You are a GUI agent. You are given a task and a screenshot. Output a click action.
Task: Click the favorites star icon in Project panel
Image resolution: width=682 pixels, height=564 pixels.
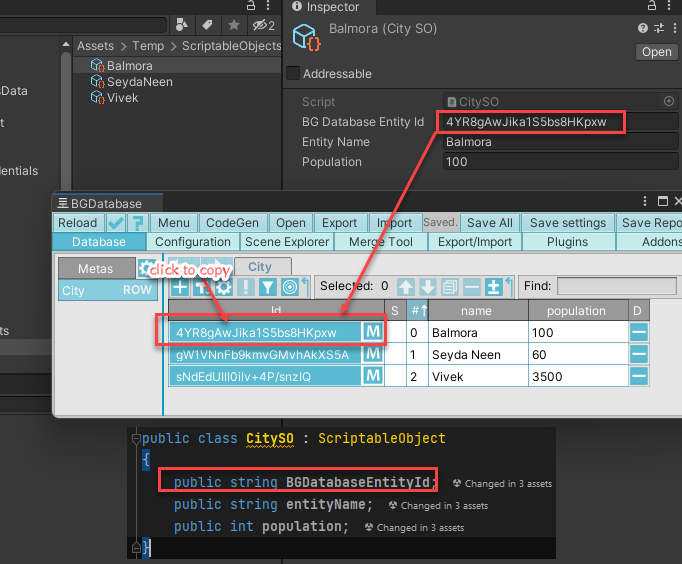coord(234,25)
